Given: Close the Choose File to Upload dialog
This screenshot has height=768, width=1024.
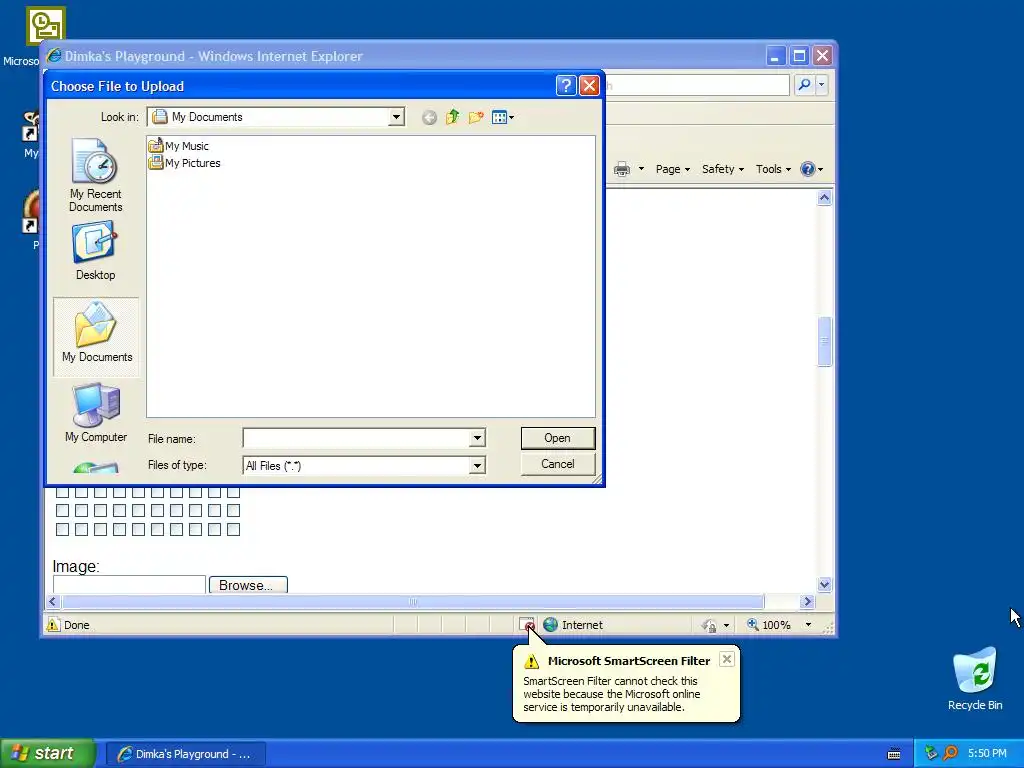Looking at the screenshot, I should pyautogui.click(x=589, y=86).
